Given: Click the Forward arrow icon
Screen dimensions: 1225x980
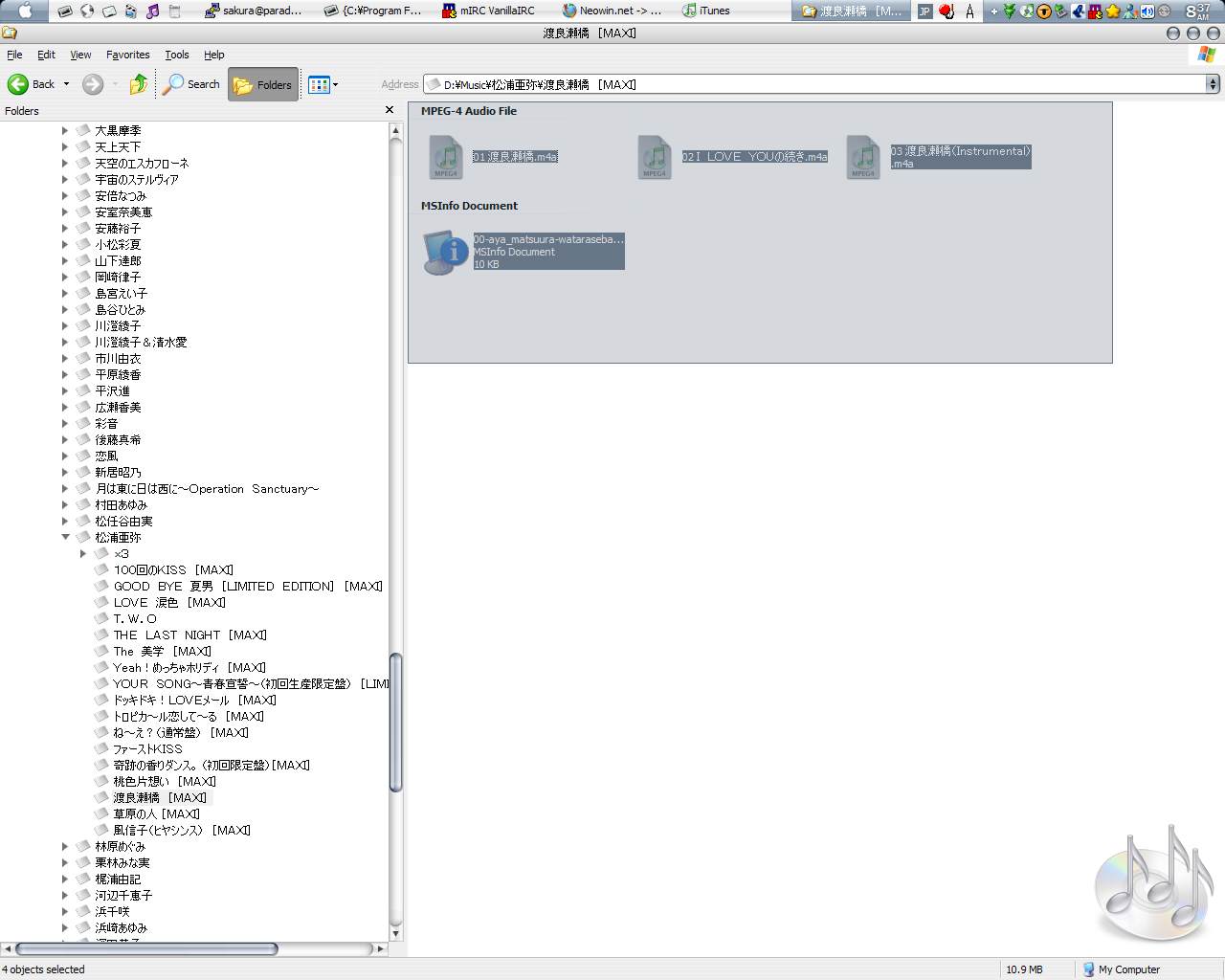Looking at the screenshot, I should (x=93, y=84).
